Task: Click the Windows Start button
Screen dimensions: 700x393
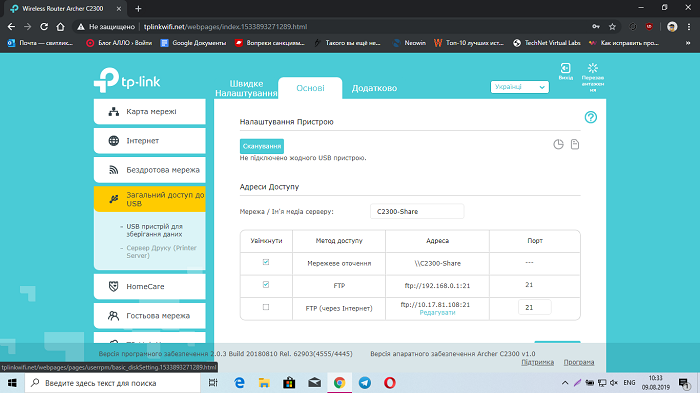Action: 12,383
